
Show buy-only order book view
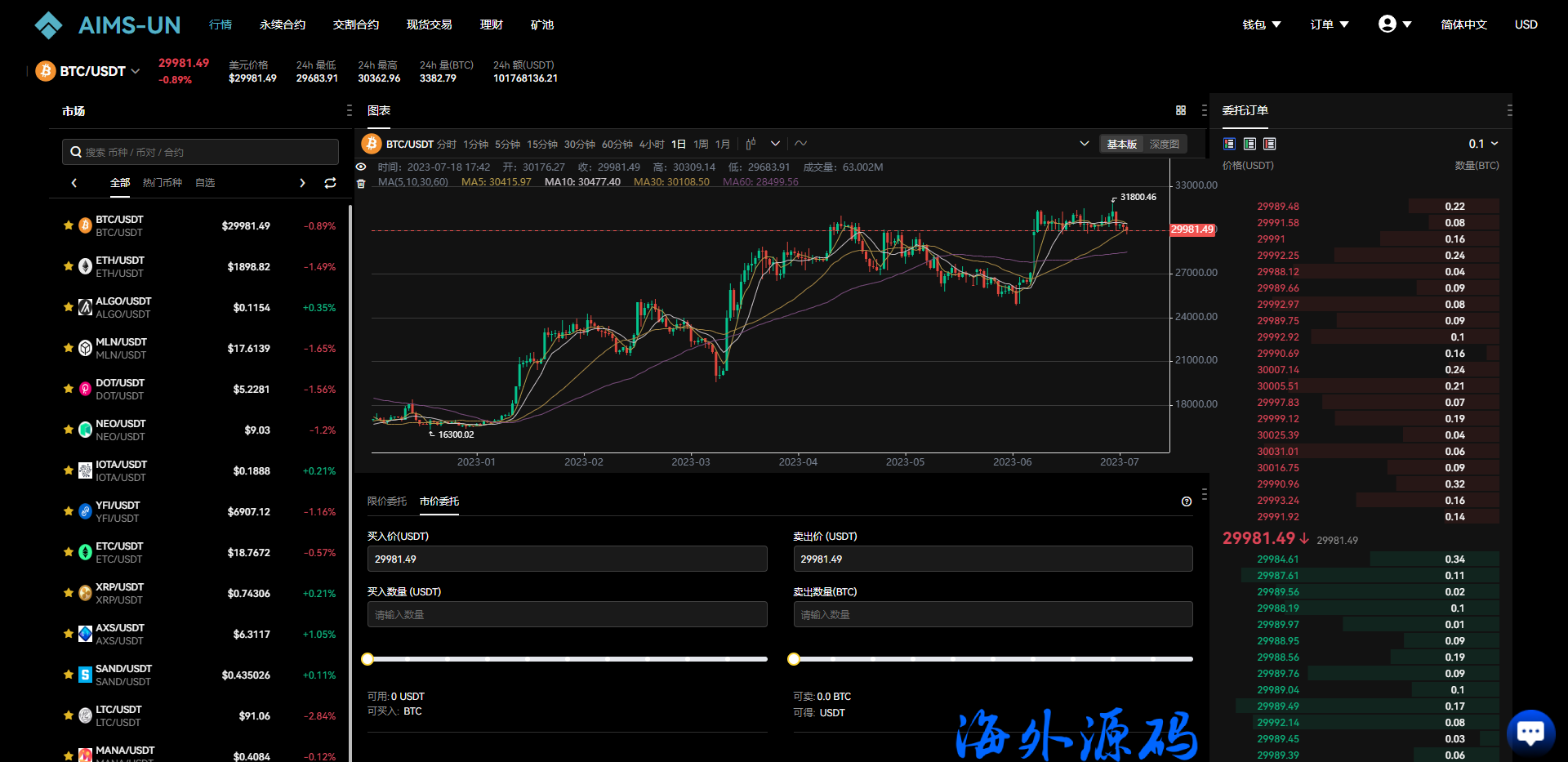pyautogui.click(x=1249, y=144)
